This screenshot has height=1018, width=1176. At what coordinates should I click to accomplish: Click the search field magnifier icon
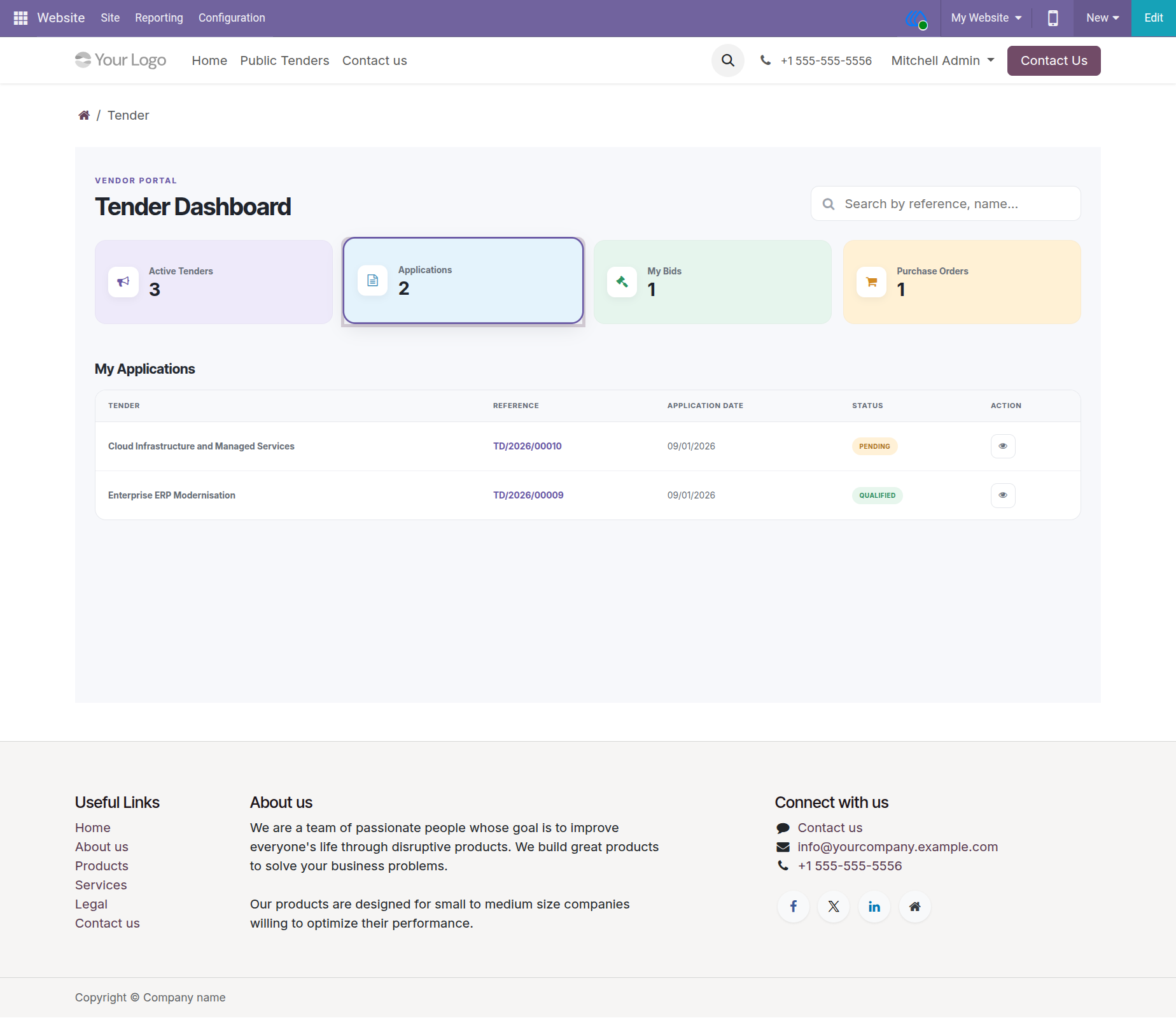coord(829,204)
